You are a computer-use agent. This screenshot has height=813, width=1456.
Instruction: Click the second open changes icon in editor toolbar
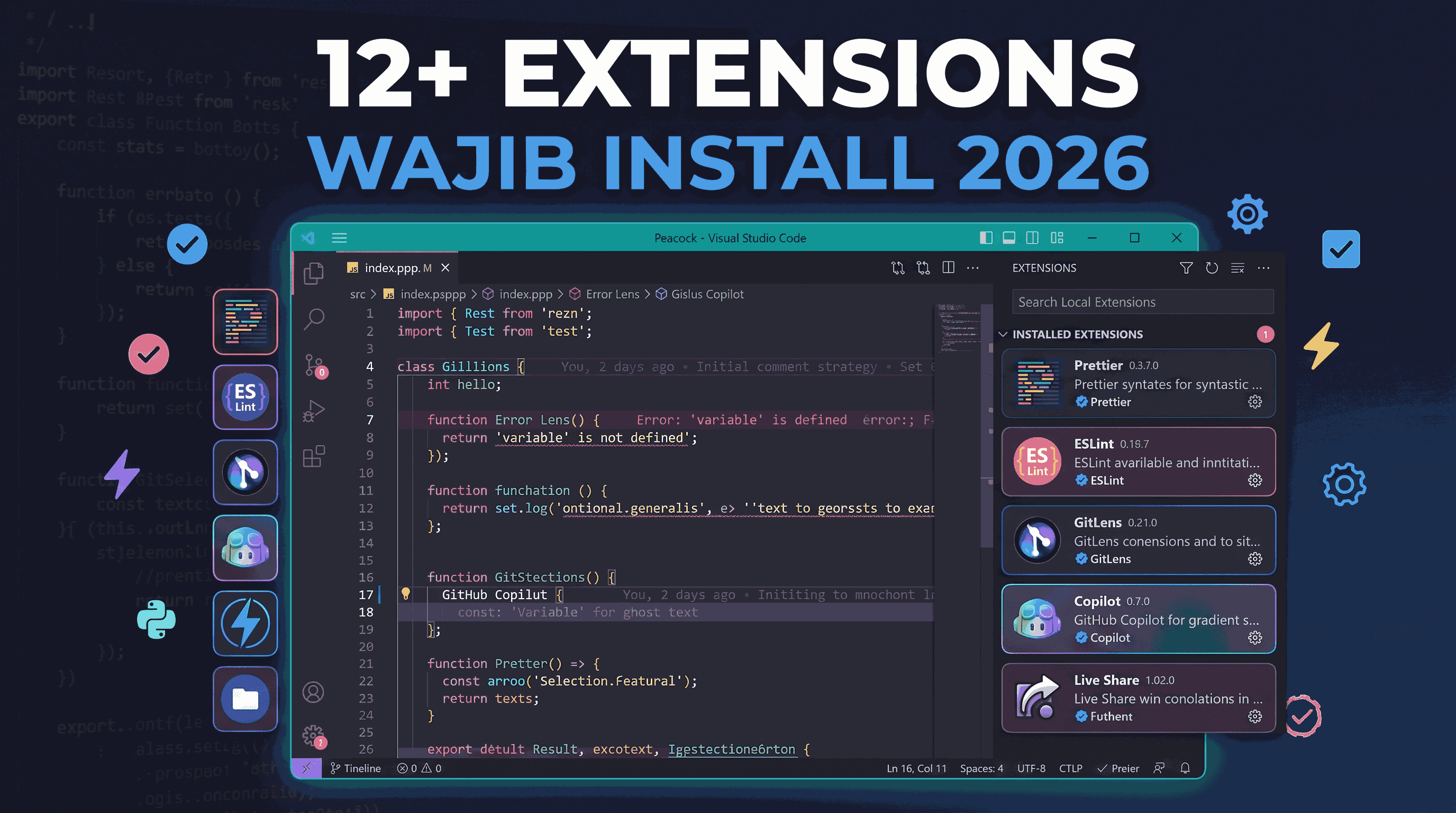(923, 268)
